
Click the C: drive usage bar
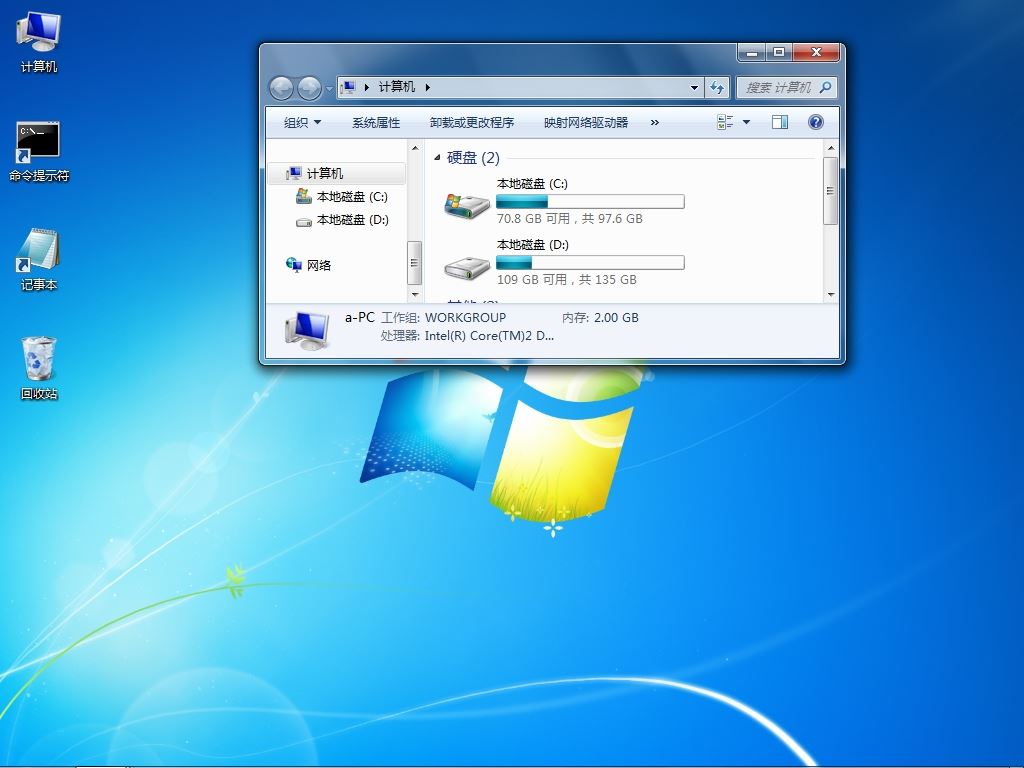[x=590, y=201]
